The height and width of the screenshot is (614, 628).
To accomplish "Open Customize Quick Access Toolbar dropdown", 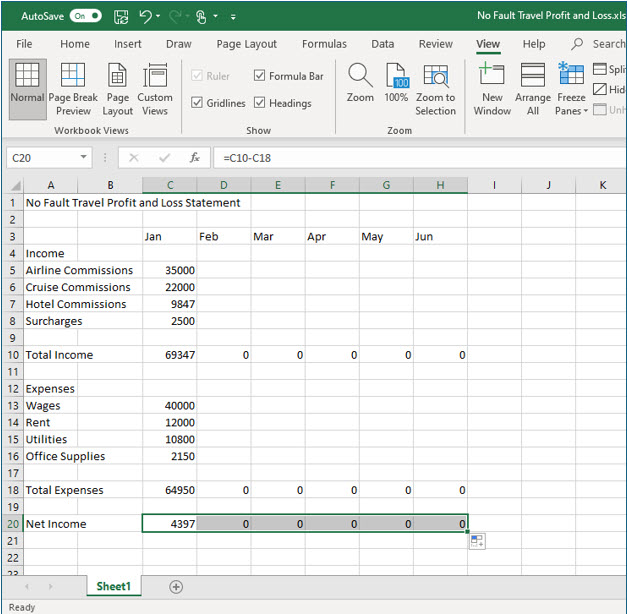I will [233, 17].
